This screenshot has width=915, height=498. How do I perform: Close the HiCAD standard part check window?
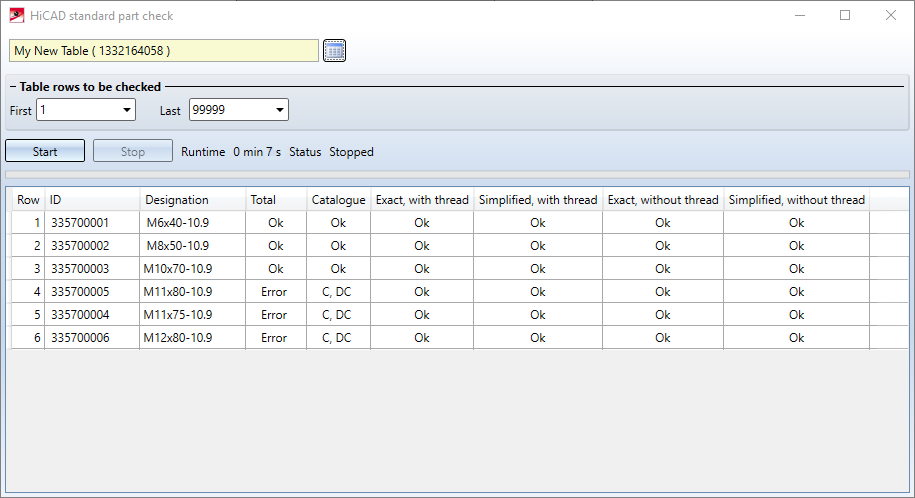click(x=890, y=16)
